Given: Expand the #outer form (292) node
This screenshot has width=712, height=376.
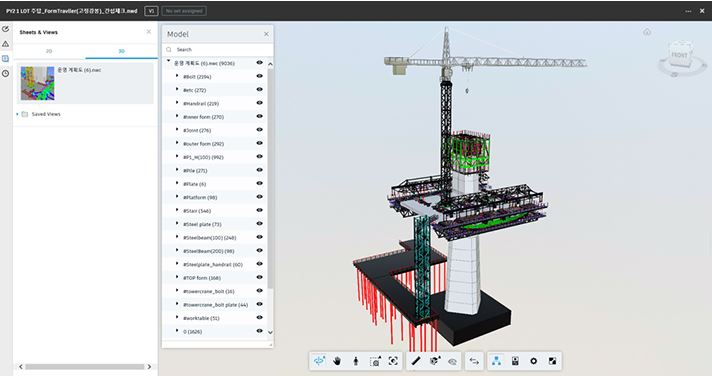Looking at the screenshot, I should click(177, 143).
